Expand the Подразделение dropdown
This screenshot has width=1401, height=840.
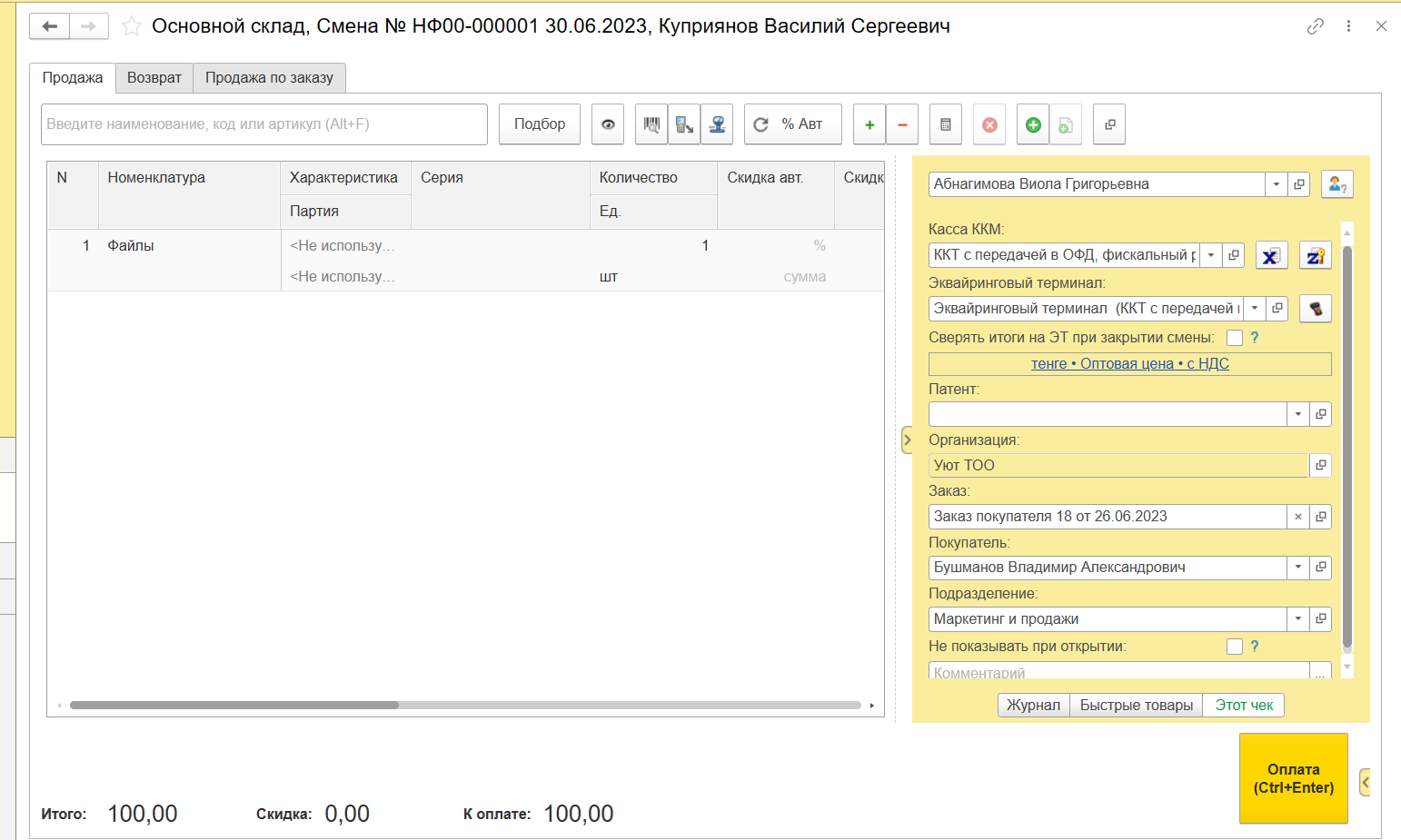[1298, 619]
